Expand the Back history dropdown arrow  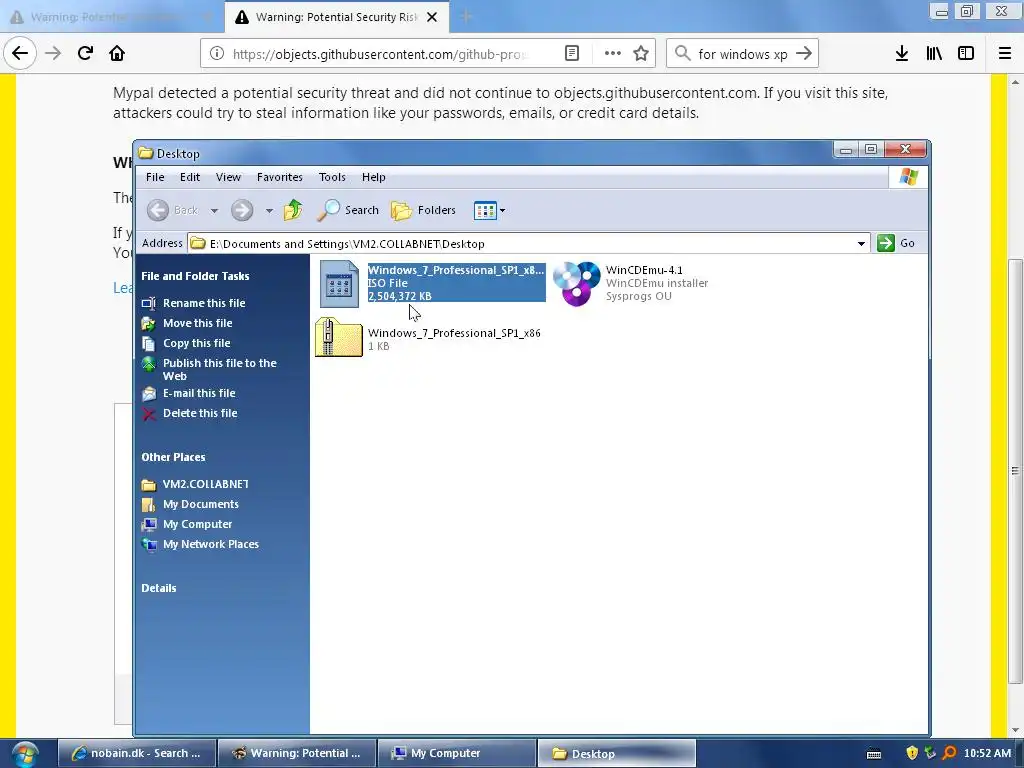[x=214, y=211]
